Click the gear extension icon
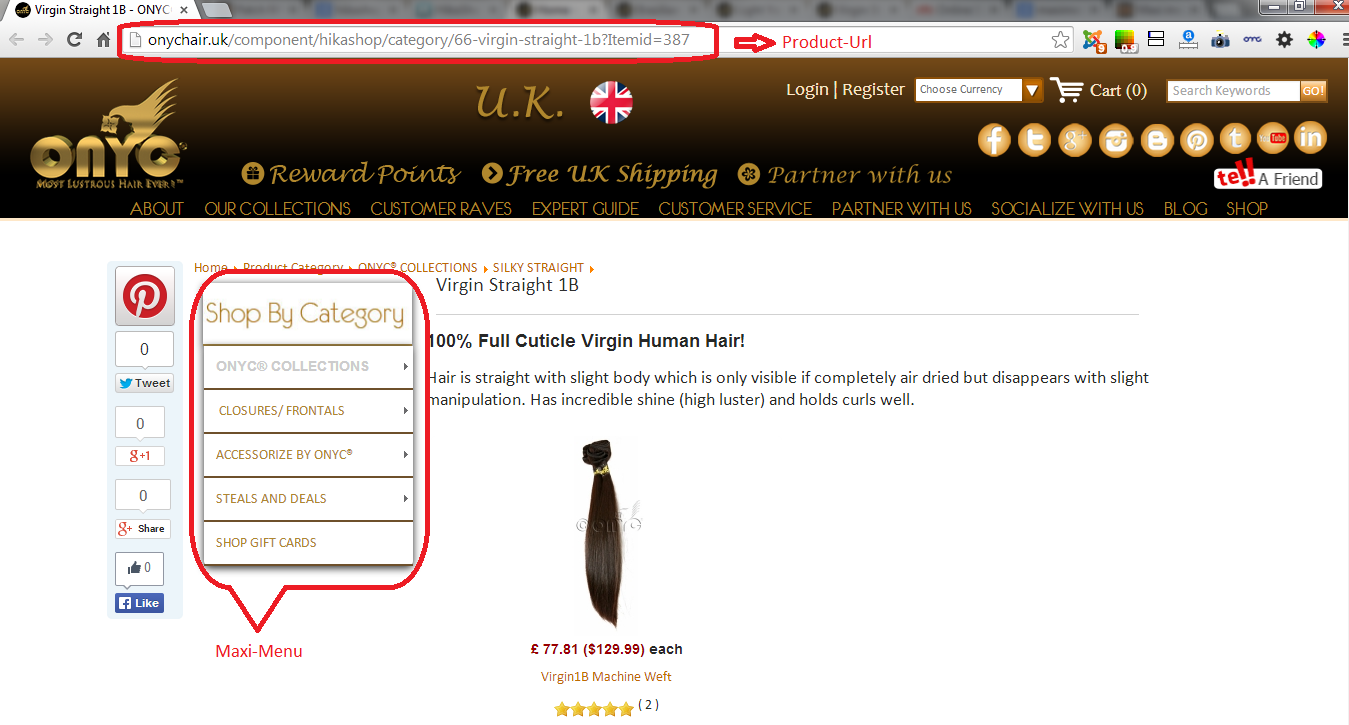The height and width of the screenshot is (725, 1349). (1284, 40)
